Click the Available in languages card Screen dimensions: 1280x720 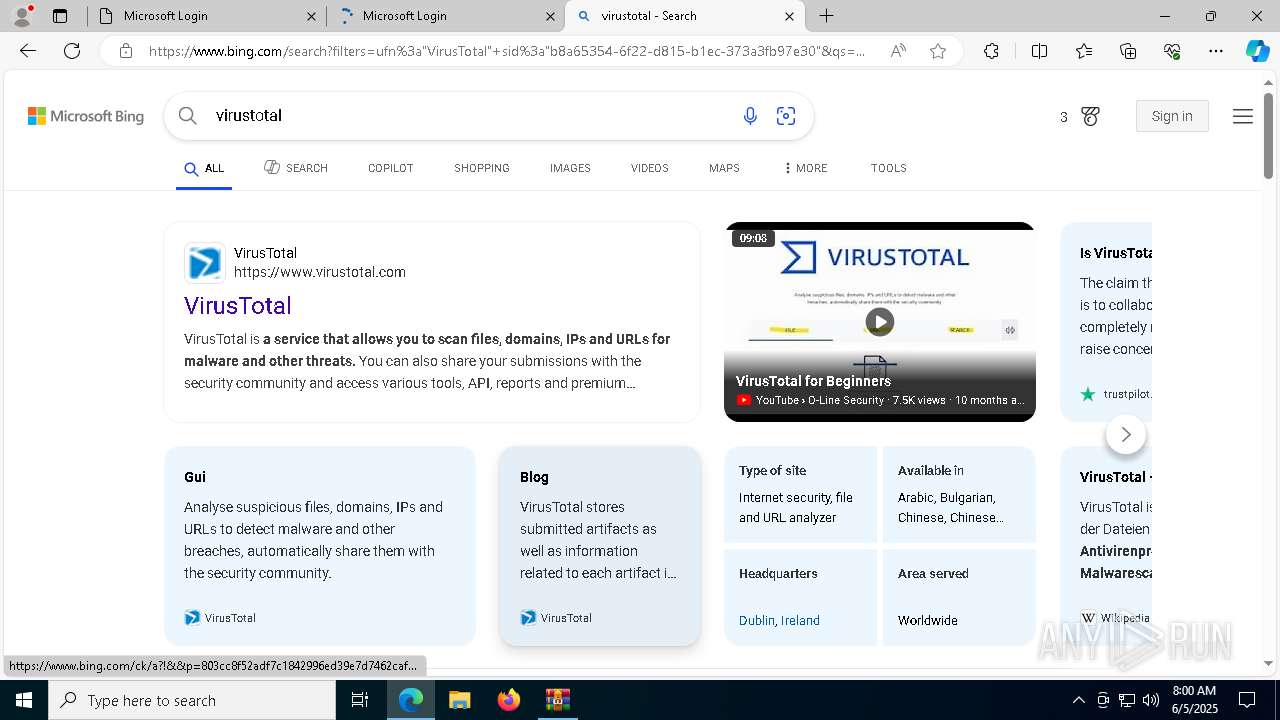pyautogui.click(x=958, y=495)
